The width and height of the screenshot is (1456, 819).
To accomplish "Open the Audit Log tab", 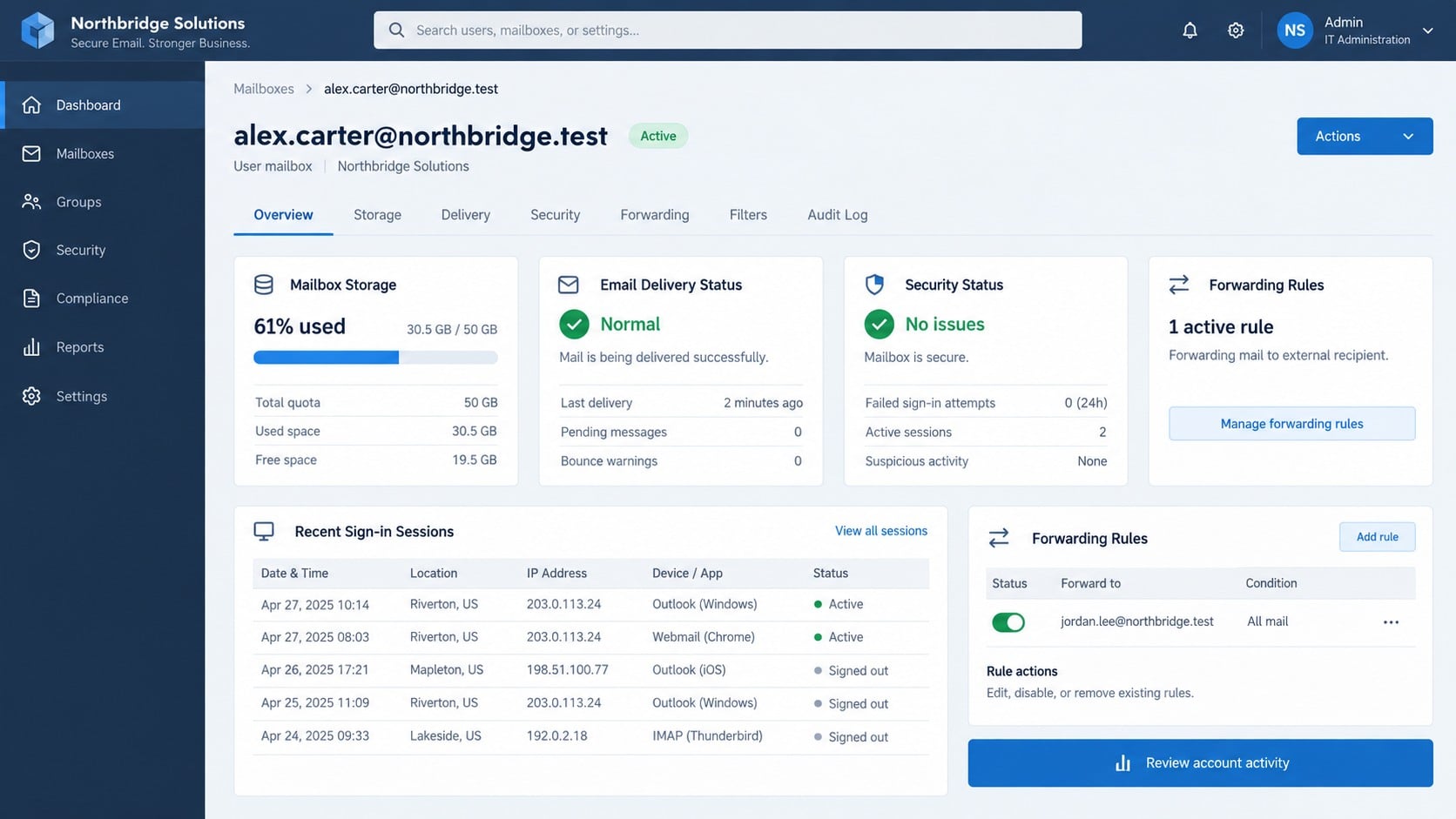I will click(x=838, y=215).
